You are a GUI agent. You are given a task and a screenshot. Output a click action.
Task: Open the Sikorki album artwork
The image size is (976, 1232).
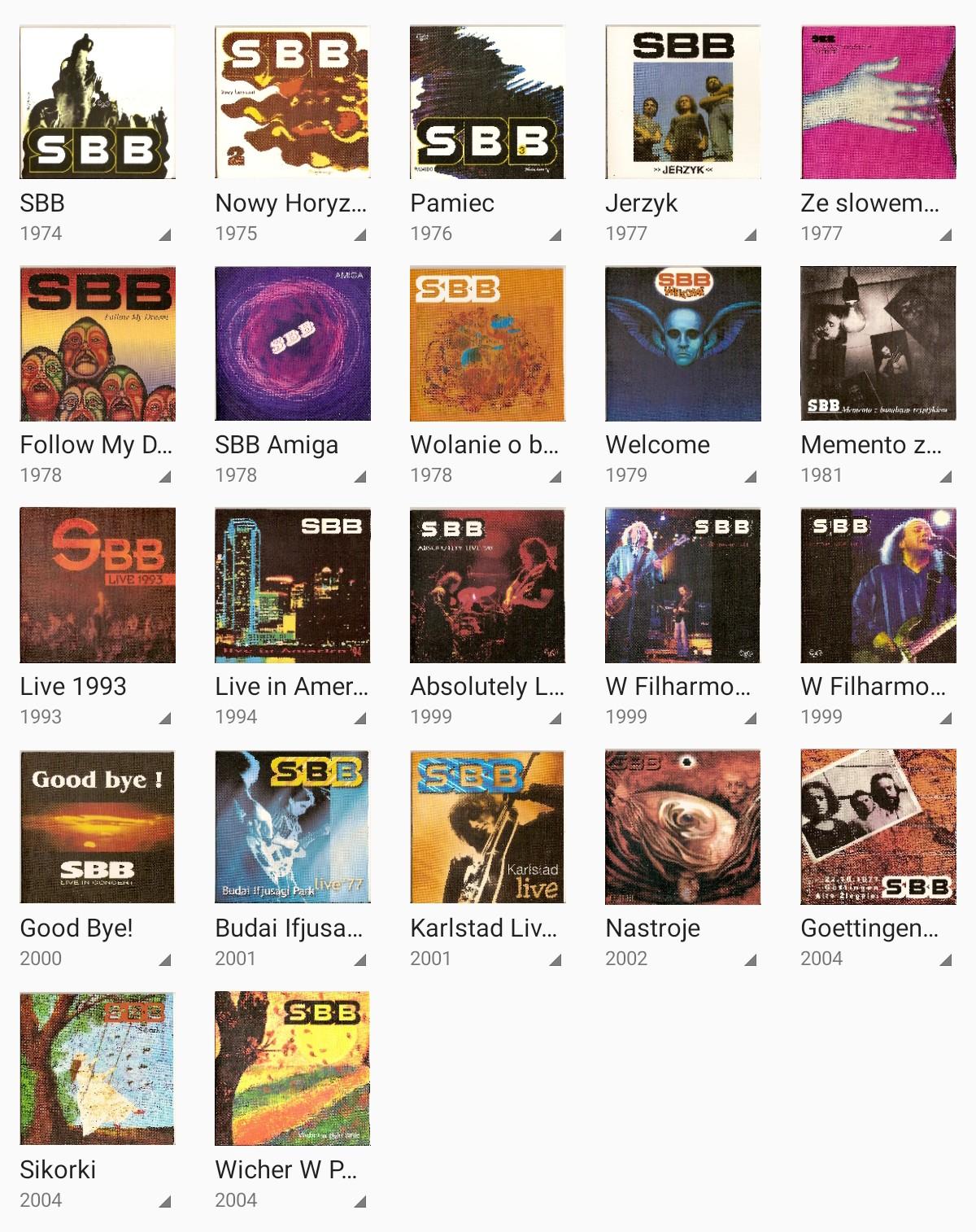[98, 1068]
